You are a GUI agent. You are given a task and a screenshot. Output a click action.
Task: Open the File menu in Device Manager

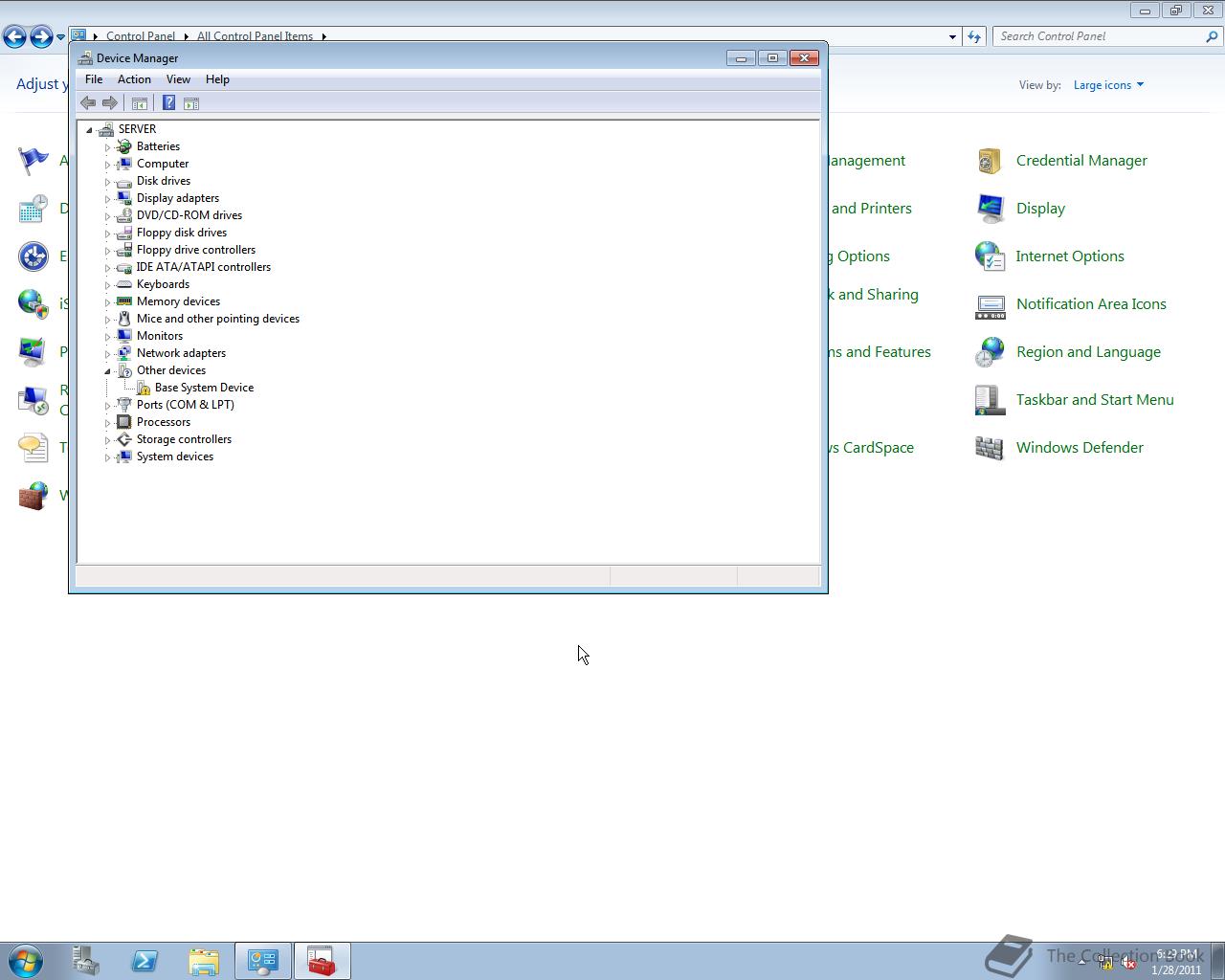tap(94, 79)
